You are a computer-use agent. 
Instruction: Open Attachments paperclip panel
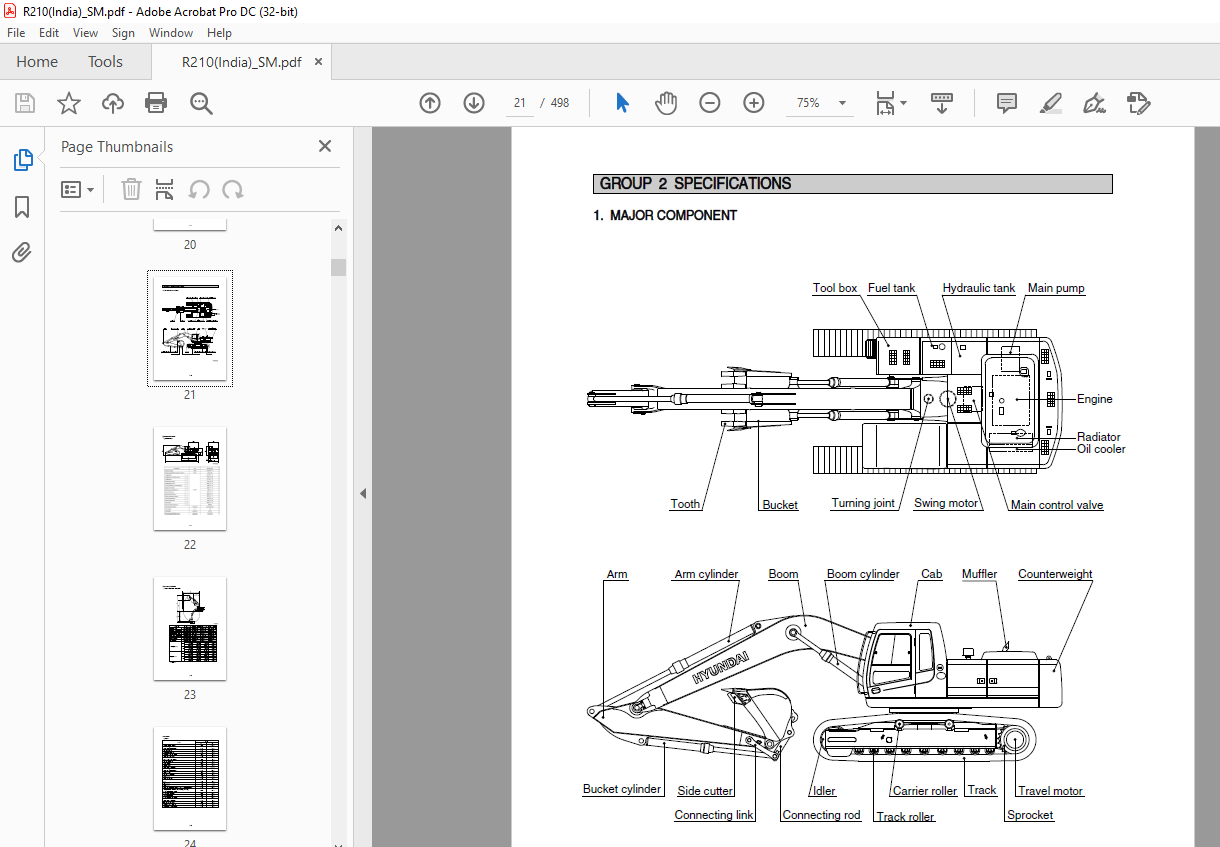[22, 252]
